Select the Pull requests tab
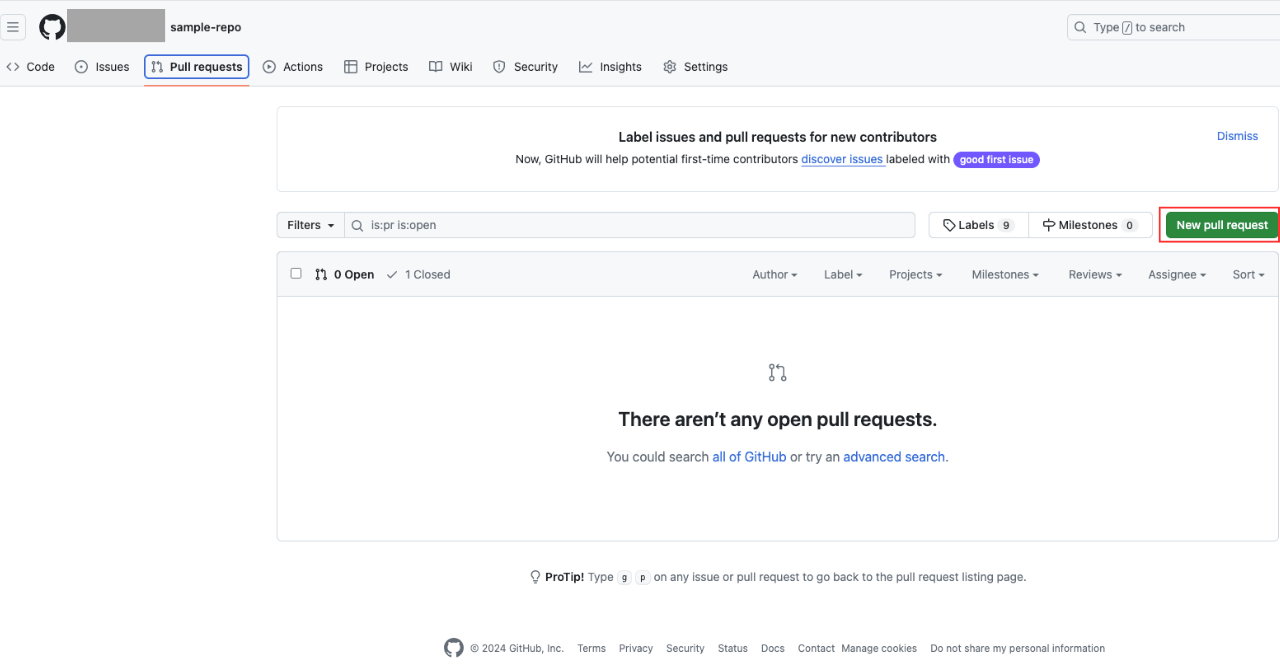1280x670 pixels. [x=197, y=67]
